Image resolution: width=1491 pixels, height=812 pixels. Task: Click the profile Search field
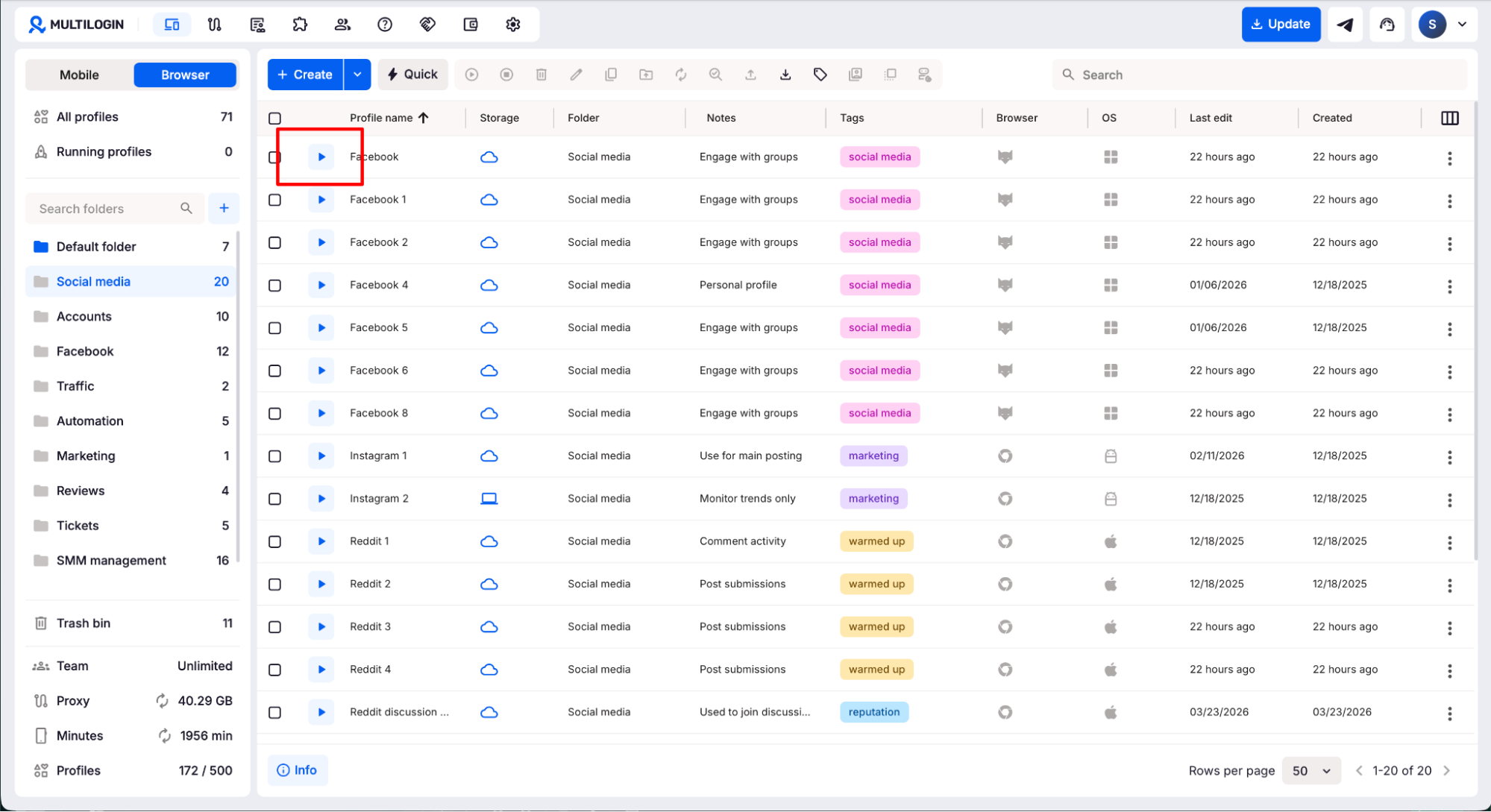click(1261, 75)
